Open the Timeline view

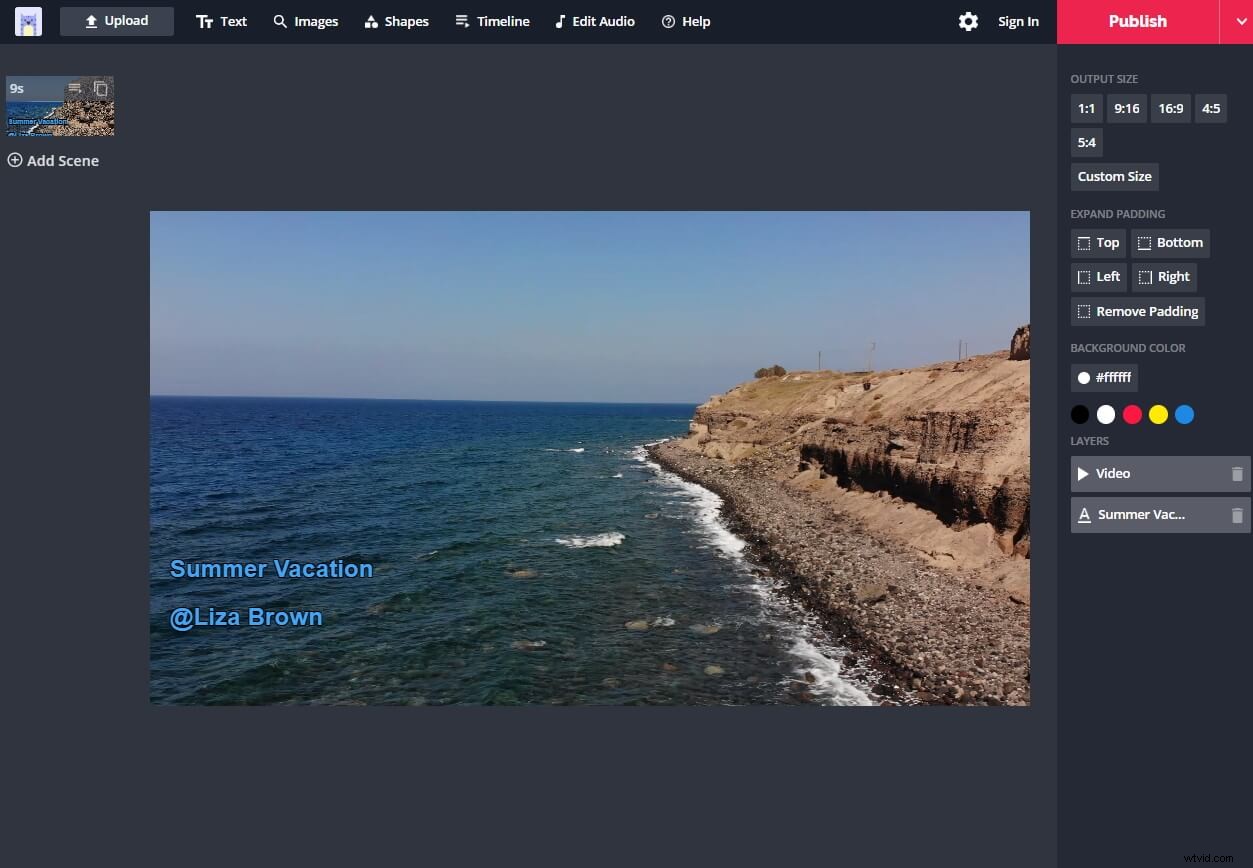click(492, 21)
